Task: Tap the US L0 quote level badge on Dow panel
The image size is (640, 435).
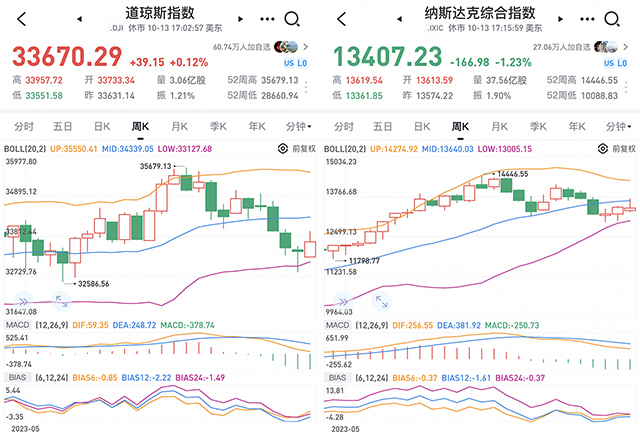Action: (x=296, y=63)
